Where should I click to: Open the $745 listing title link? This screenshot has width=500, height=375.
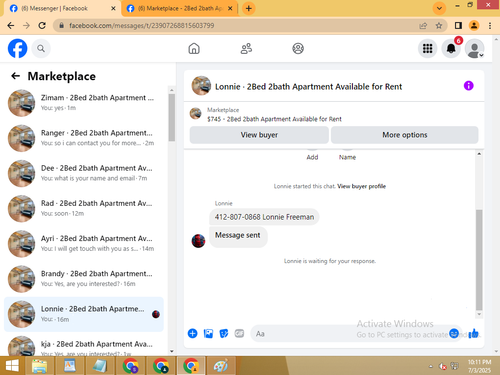point(274,119)
